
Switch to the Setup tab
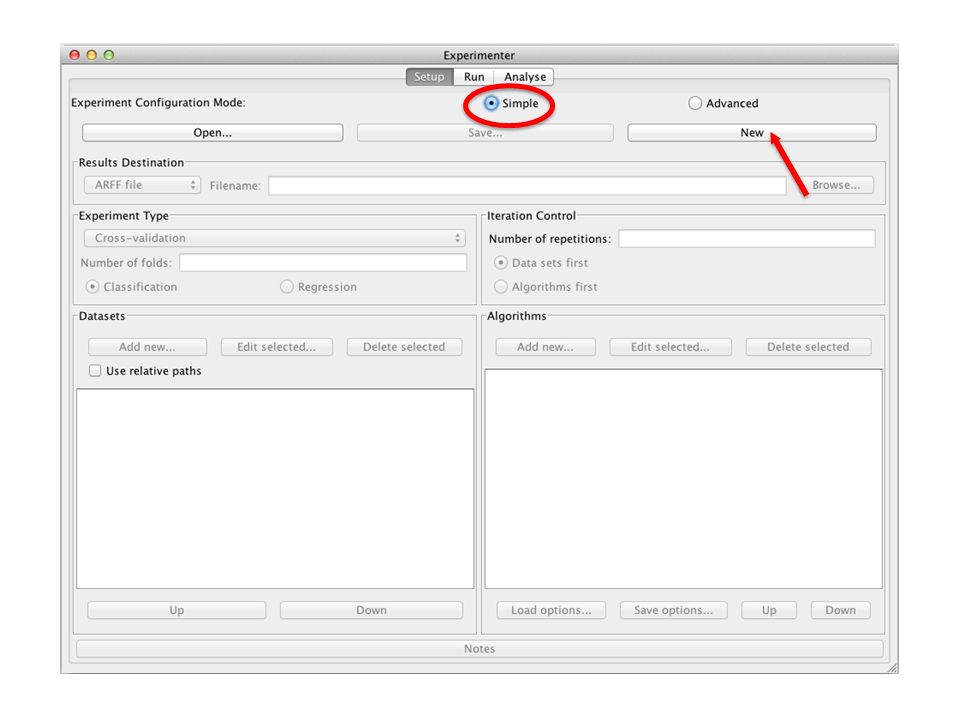click(429, 77)
